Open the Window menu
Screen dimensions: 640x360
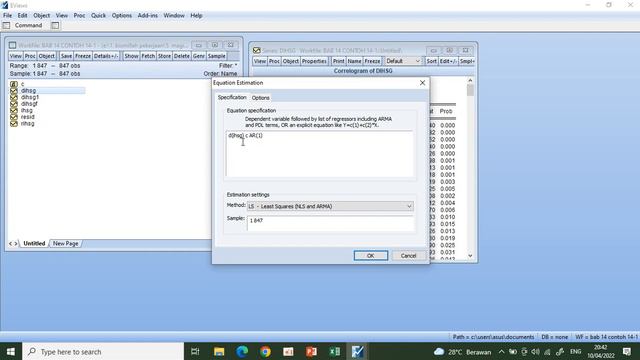174,16
